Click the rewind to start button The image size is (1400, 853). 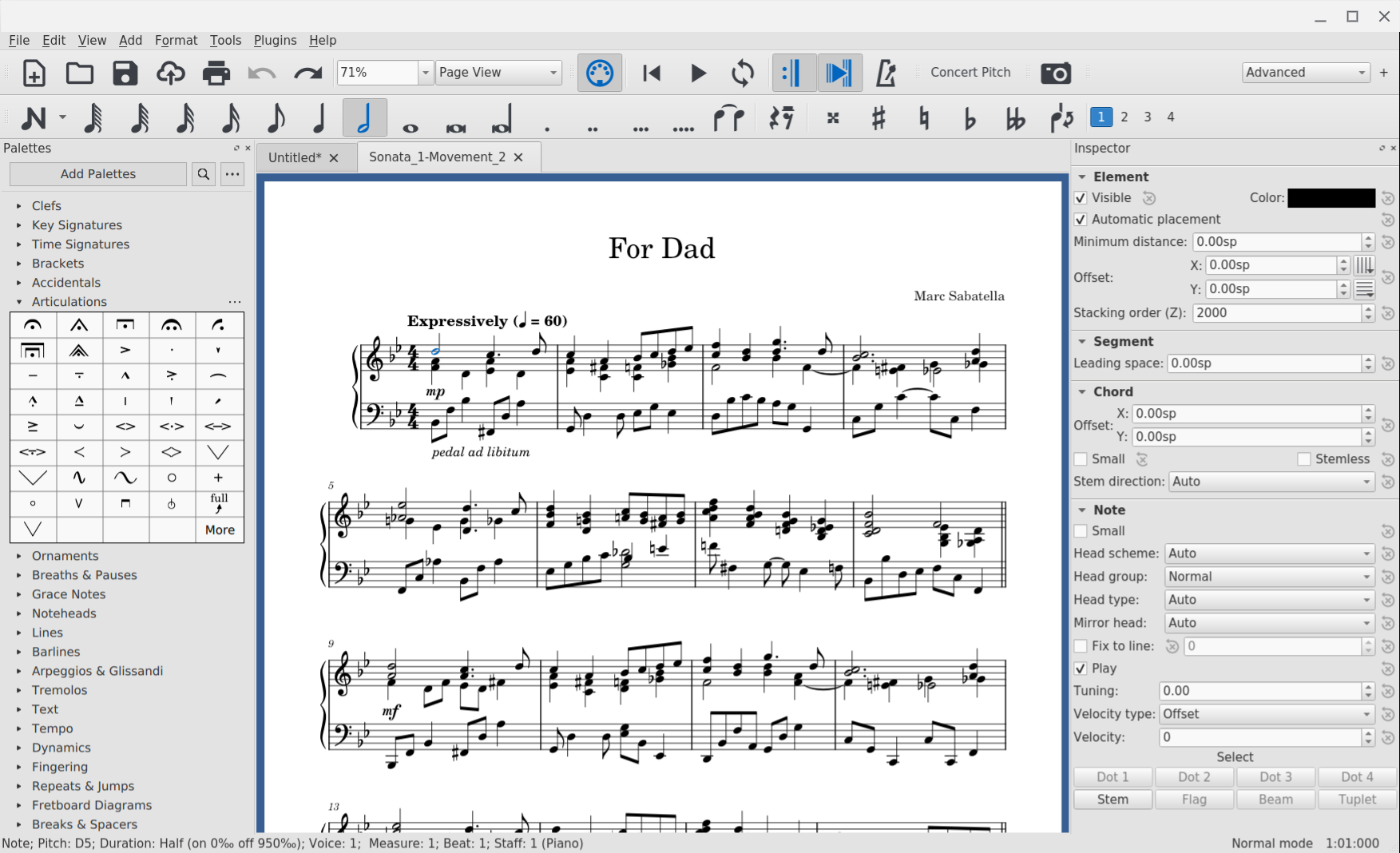pos(652,73)
